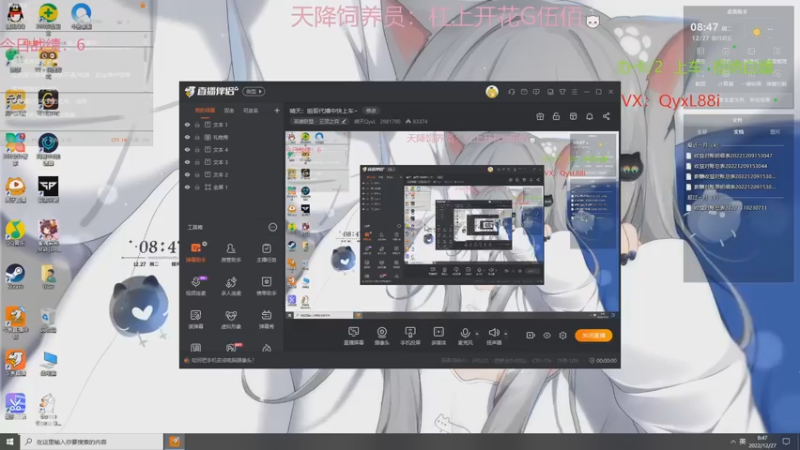Viewport: 800px width, 450px height.
Task: Mute the 麦克风 microphone
Action: (465, 336)
